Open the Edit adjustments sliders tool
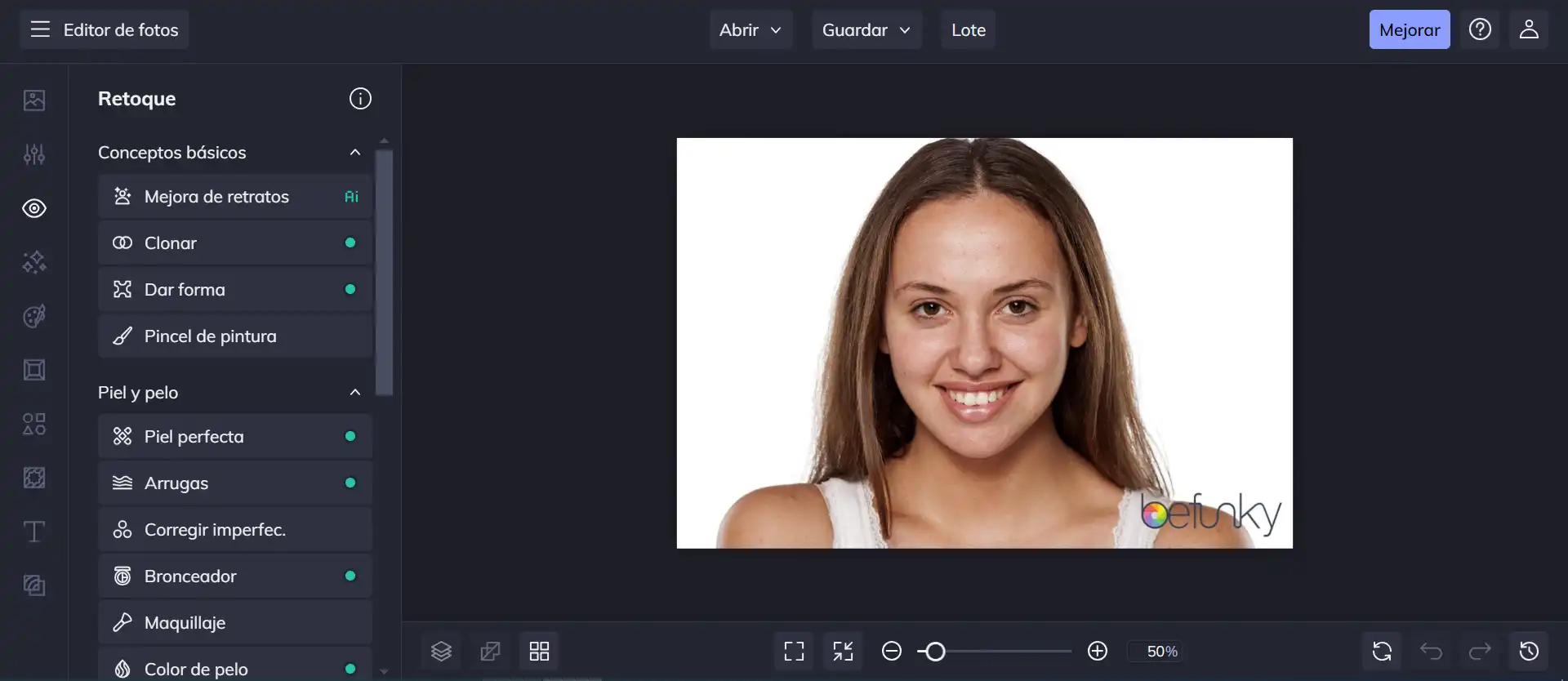Image resolution: width=1568 pixels, height=681 pixels. (34, 154)
